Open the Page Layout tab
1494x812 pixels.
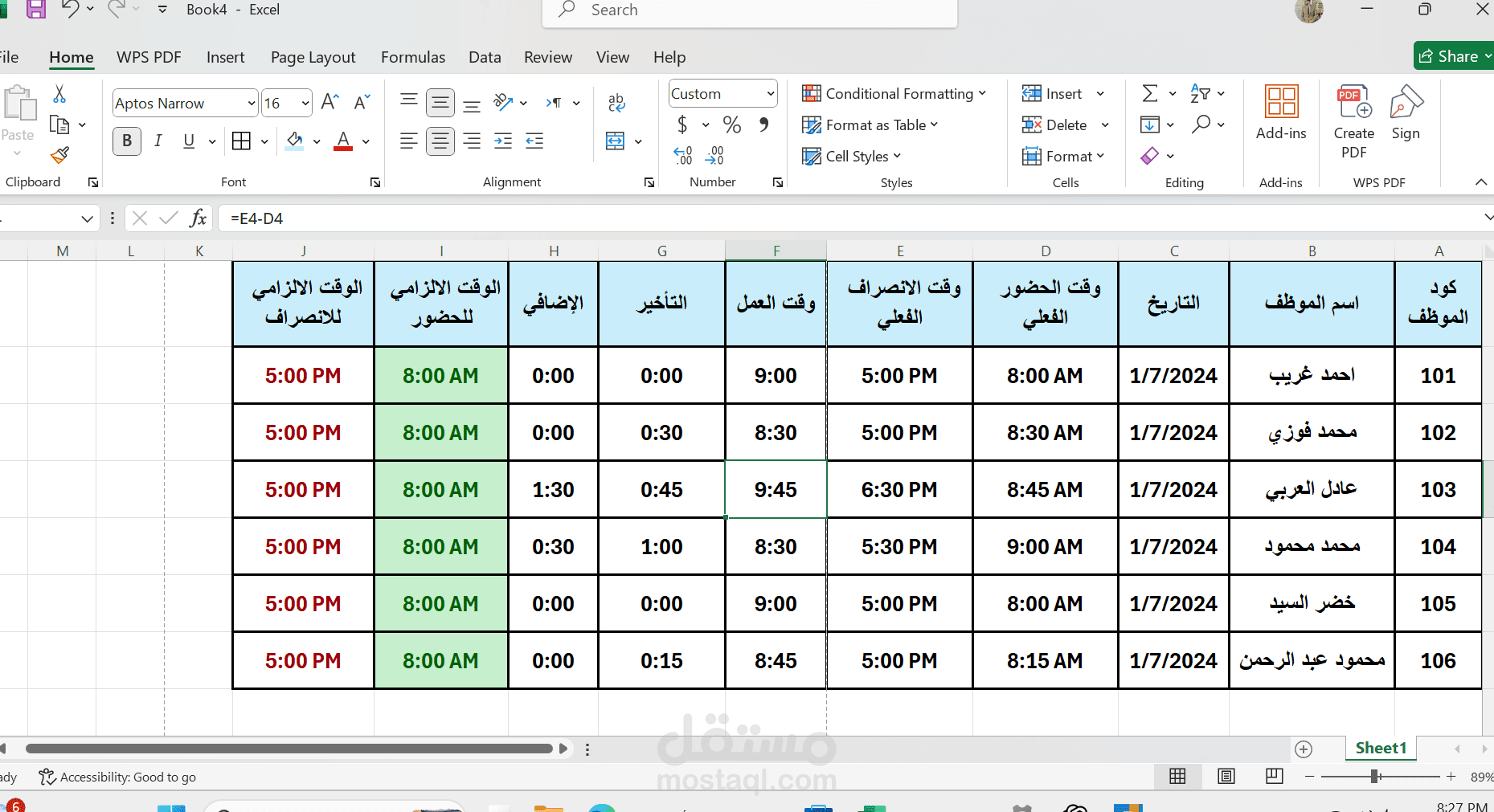[313, 57]
